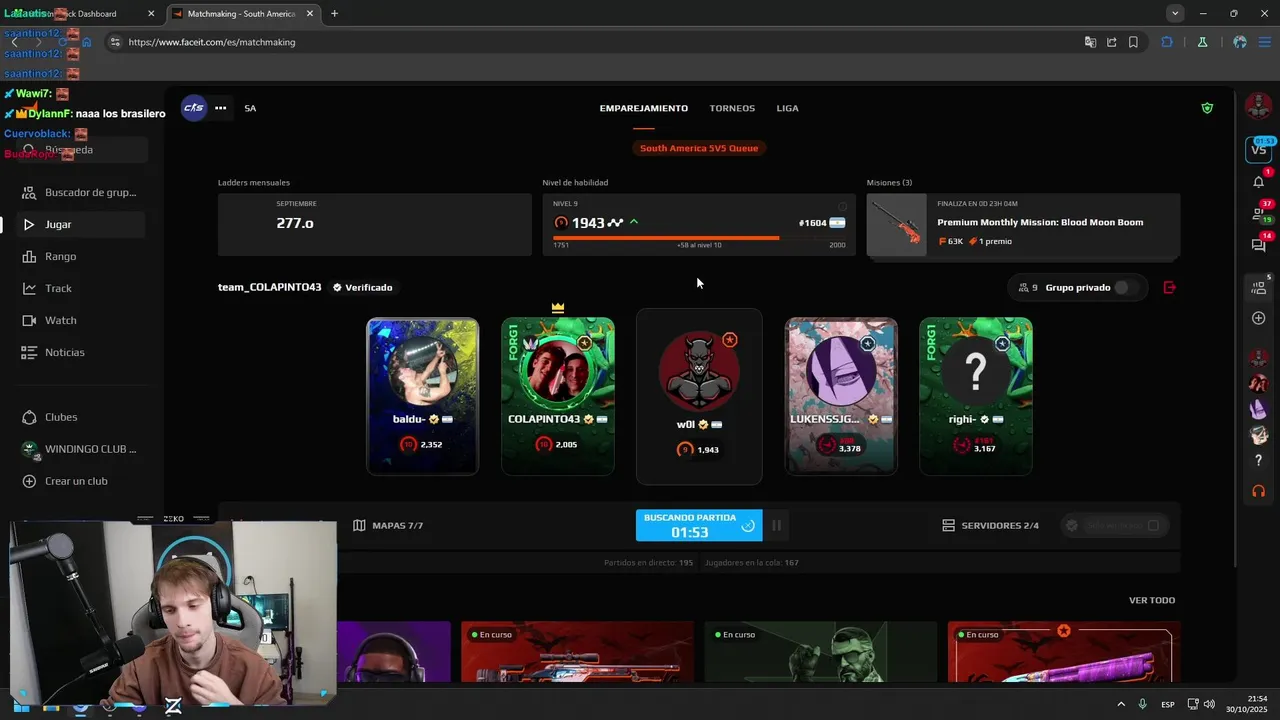
Task: Click the translate page icon in address bar
Action: click(x=1090, y=42)
